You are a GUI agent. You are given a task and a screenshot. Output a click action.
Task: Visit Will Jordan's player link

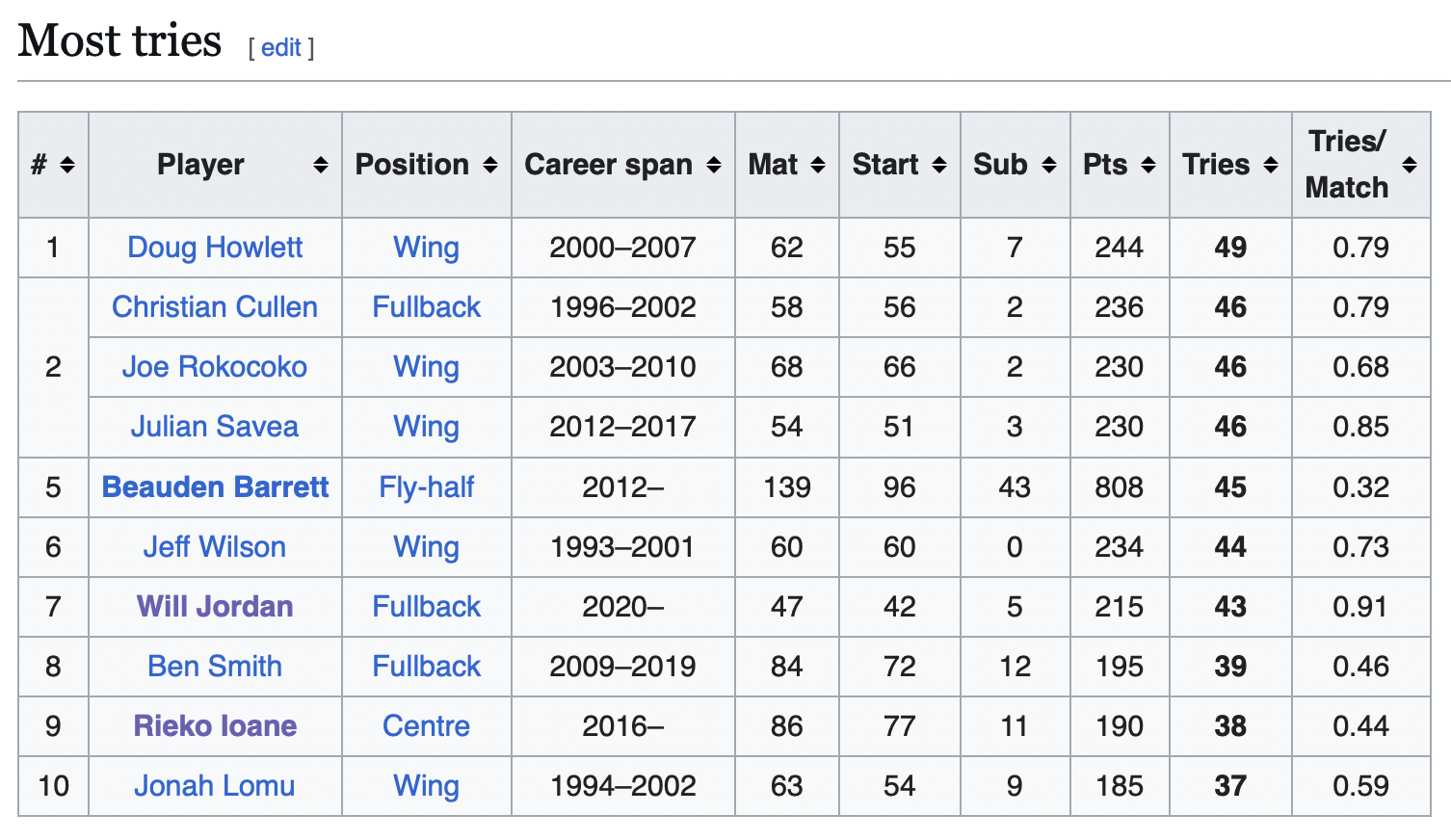point(215,607)
